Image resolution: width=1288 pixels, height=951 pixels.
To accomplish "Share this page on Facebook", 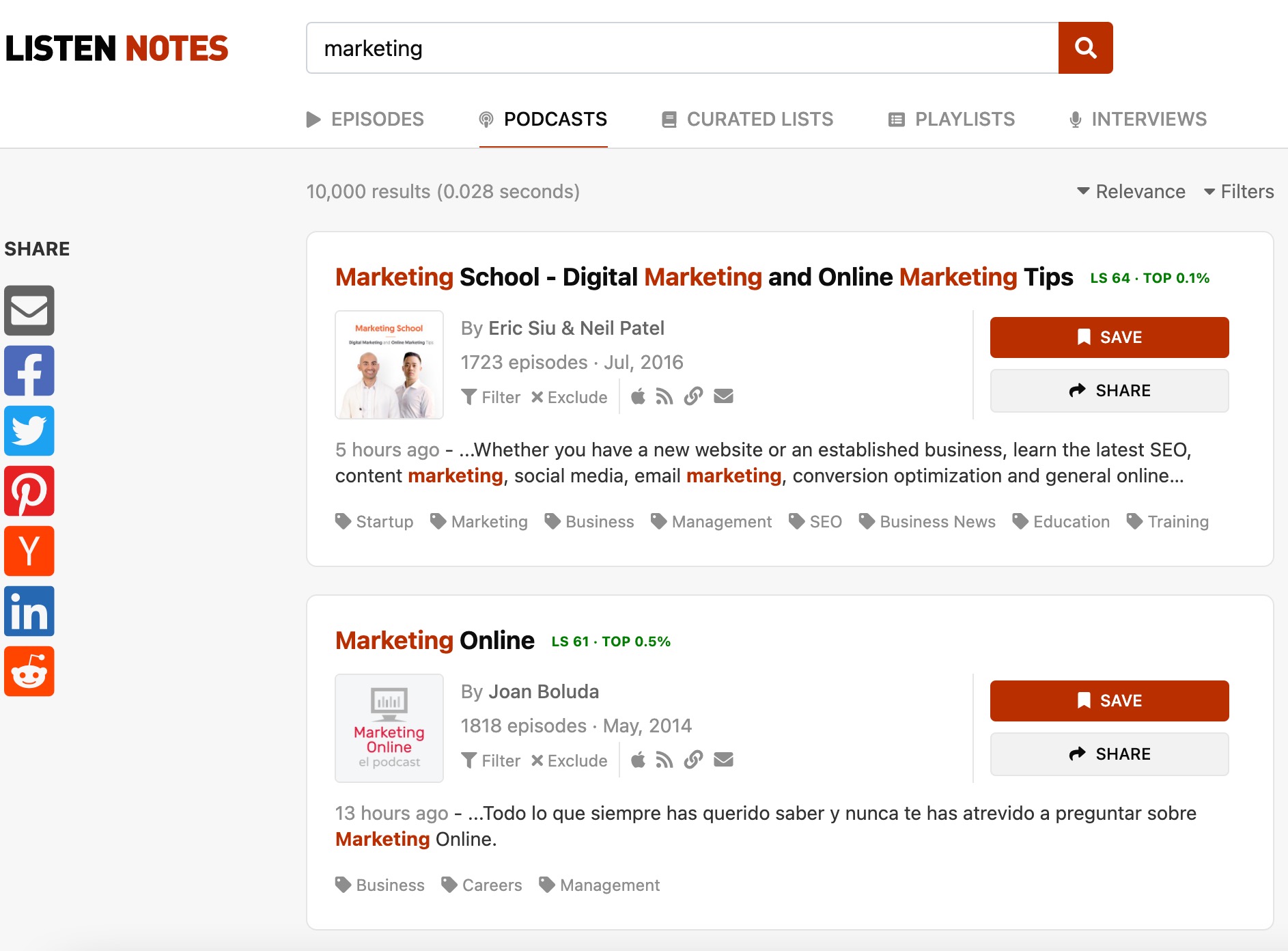I will pyautogui.click(x=29, y=371).
